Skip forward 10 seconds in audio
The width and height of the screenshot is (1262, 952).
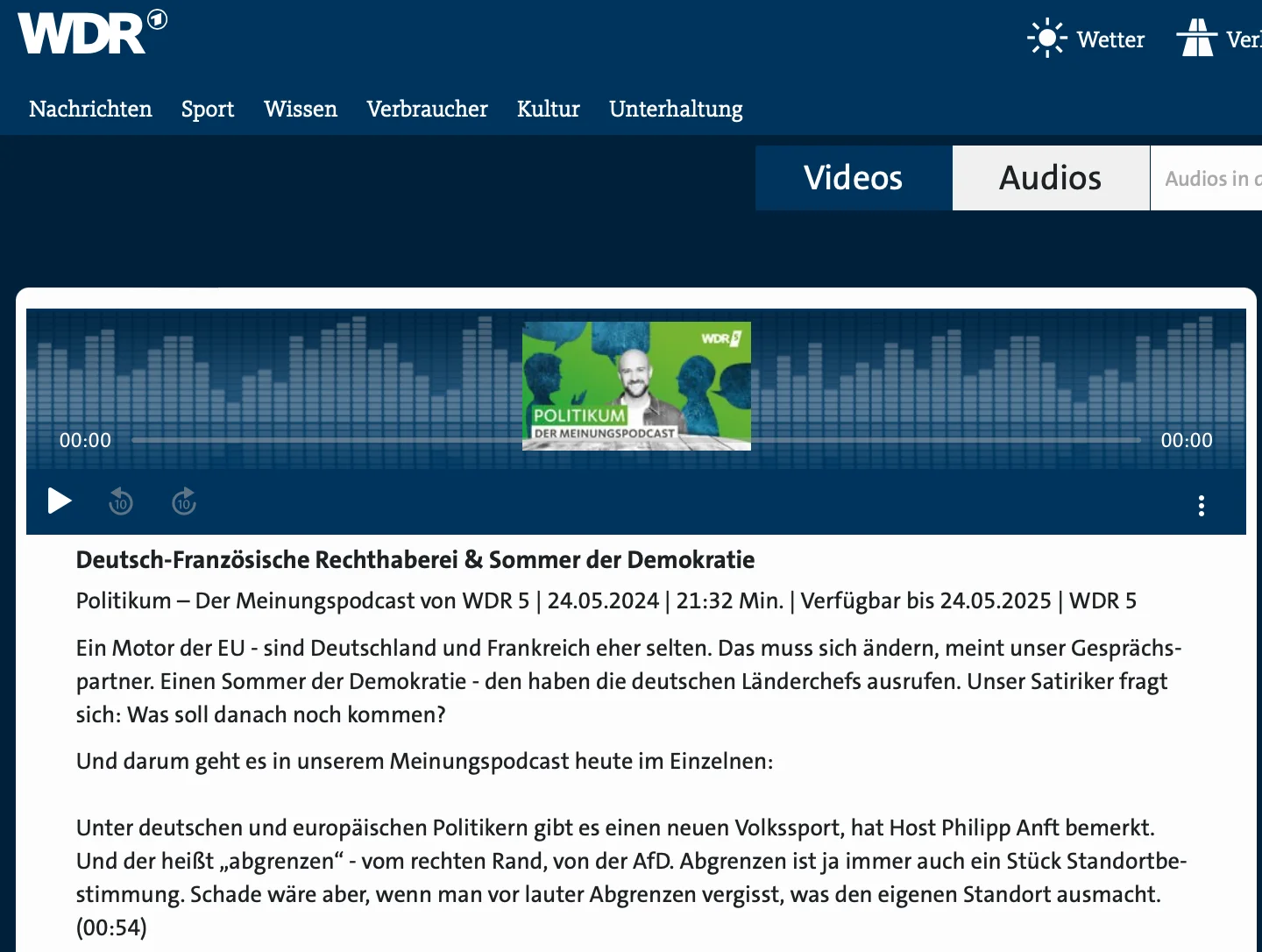pyautogui.click(x=184, y=502)
